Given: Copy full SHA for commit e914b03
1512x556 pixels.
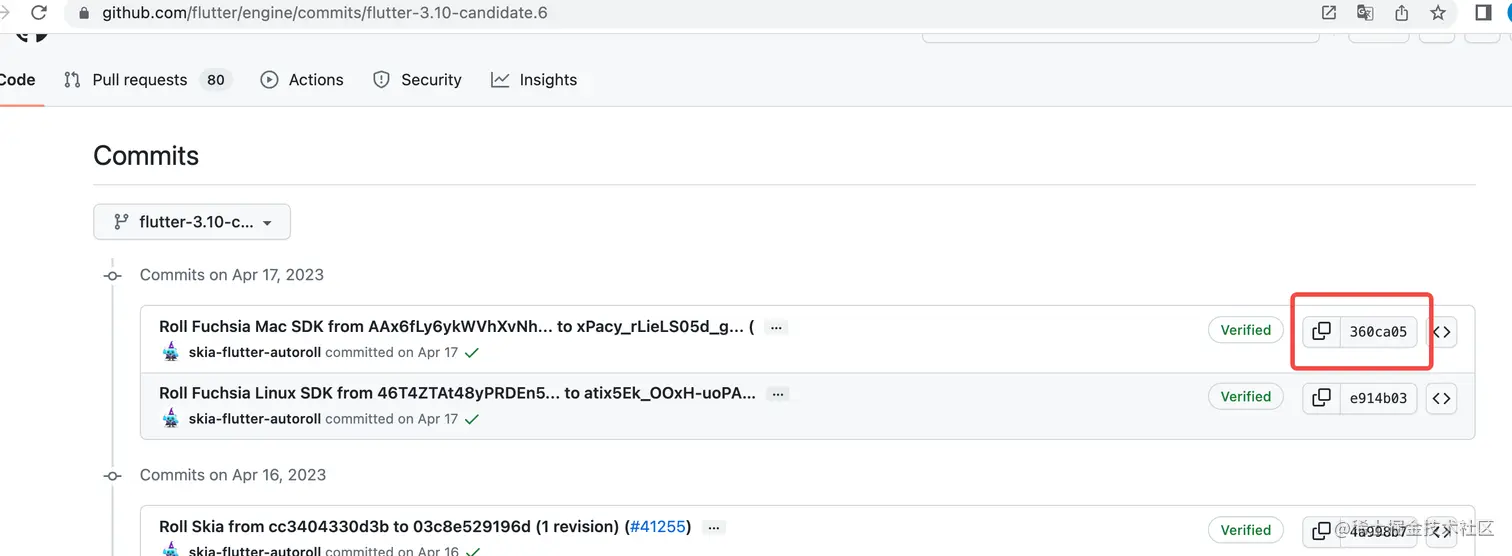Looking at the screenshot, I should point(1321,398).
